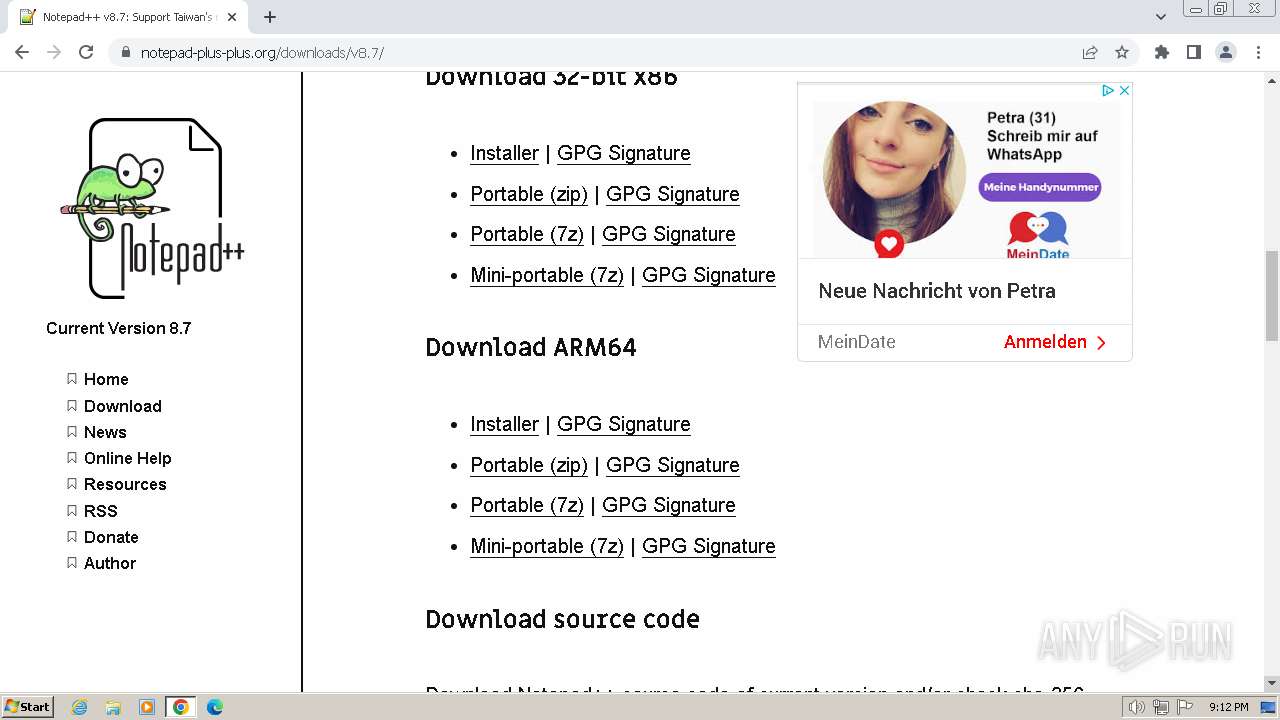The width and height of the screenshot is (1280, 720).
Task: Open the Action Center flag icon
Action: point(1185,707)
